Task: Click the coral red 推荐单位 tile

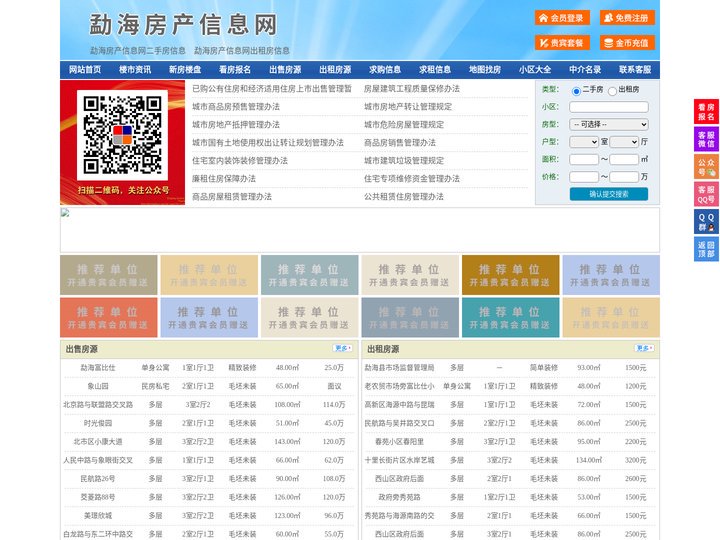Action: pyautogui.click(x=108, y=317)
